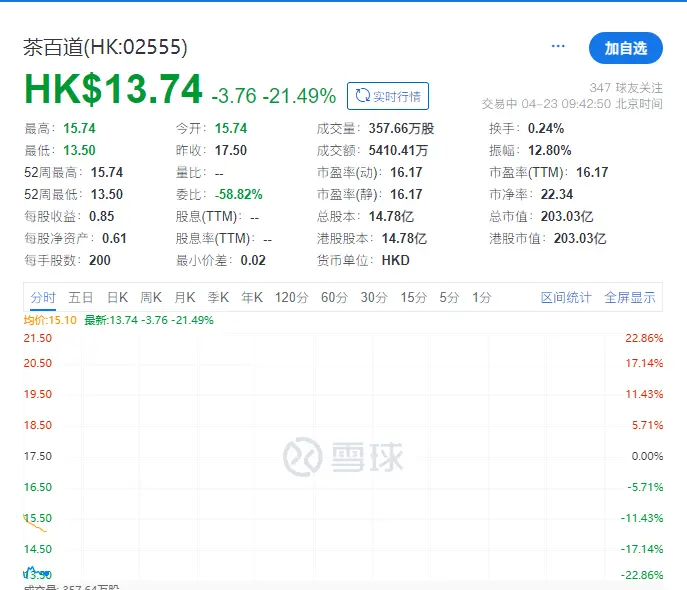Click the 市盈率(TTM) value 16.17
The height and width of the screenshot is (590, 687).
(592, 172)
